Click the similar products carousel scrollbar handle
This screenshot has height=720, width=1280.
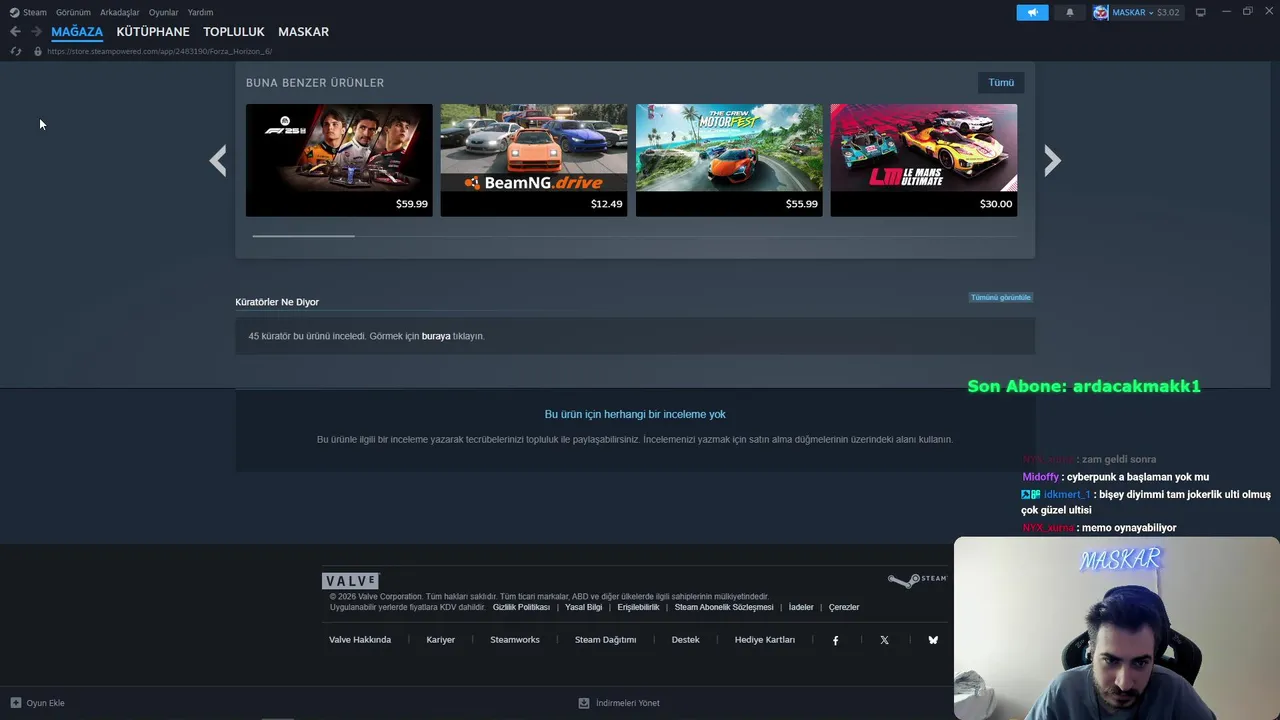click(304, 236)
